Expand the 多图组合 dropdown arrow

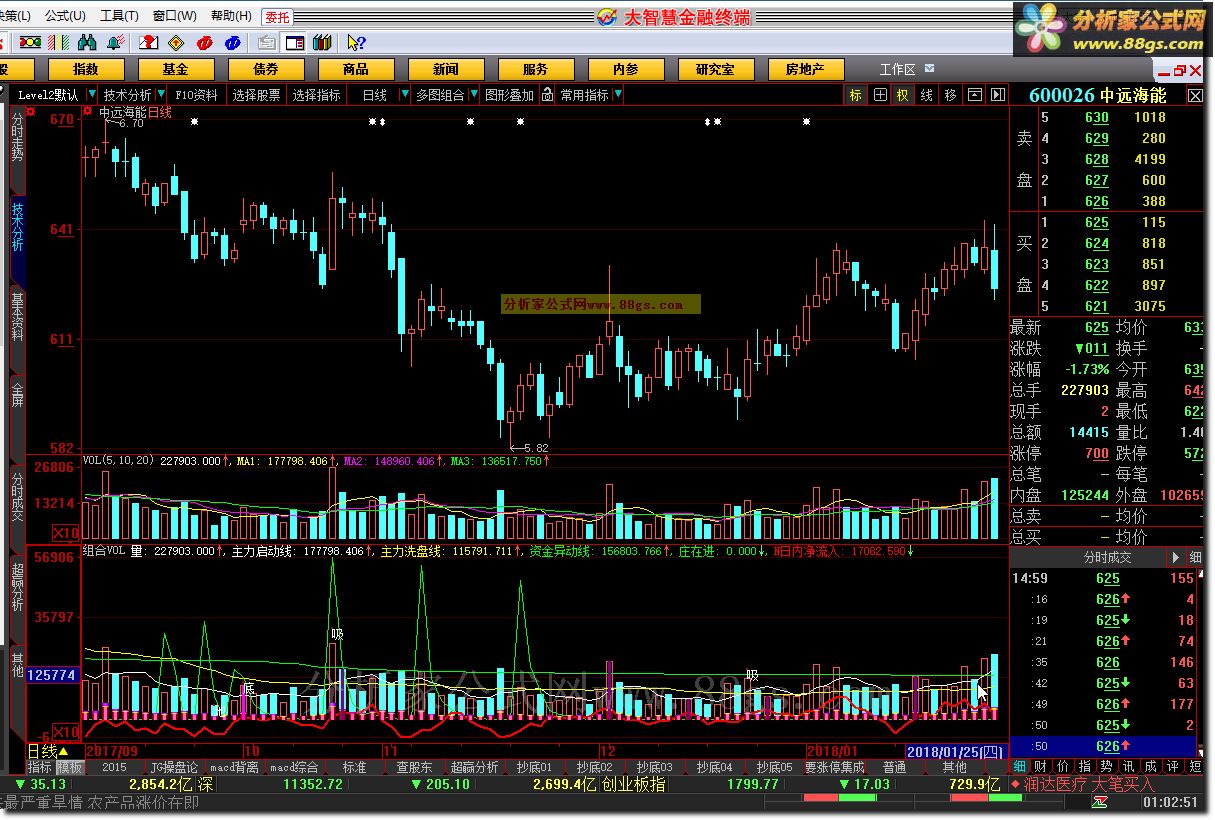point(473,95)
